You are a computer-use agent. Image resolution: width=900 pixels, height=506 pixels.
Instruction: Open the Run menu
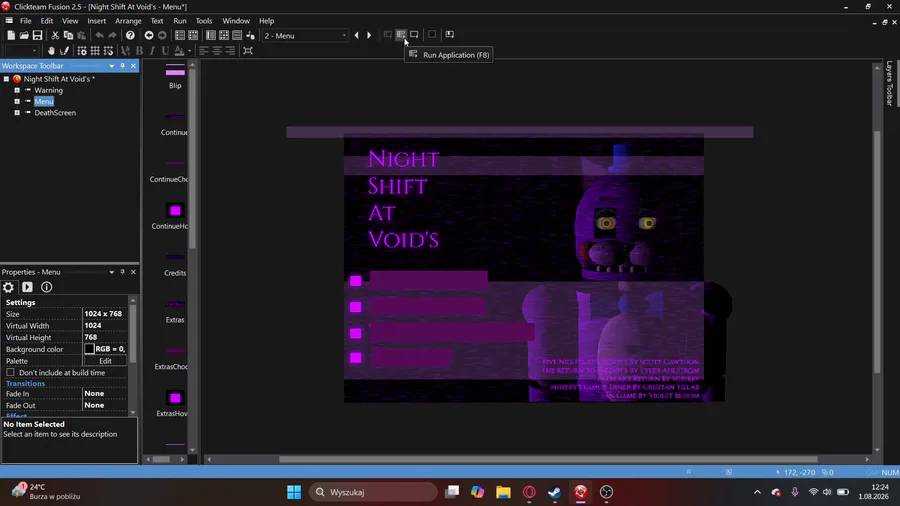click(180, 21)
